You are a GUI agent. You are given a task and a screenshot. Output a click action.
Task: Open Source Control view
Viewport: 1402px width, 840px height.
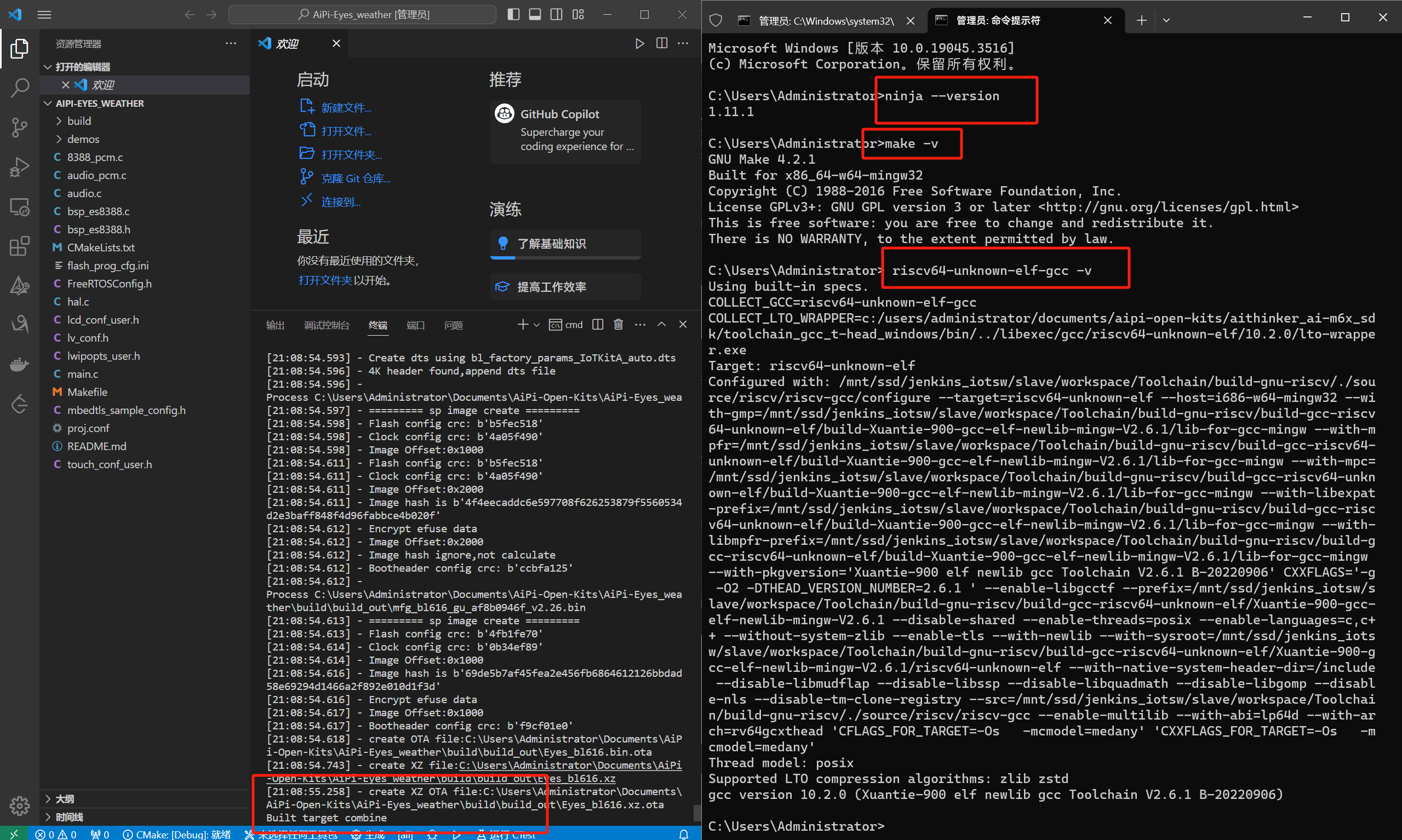coord(19,128)
